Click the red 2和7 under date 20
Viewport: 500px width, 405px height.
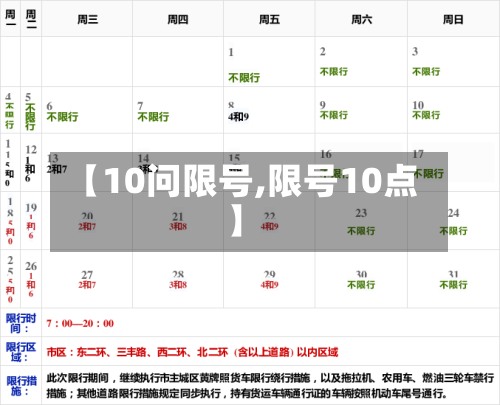click(87, 227)
